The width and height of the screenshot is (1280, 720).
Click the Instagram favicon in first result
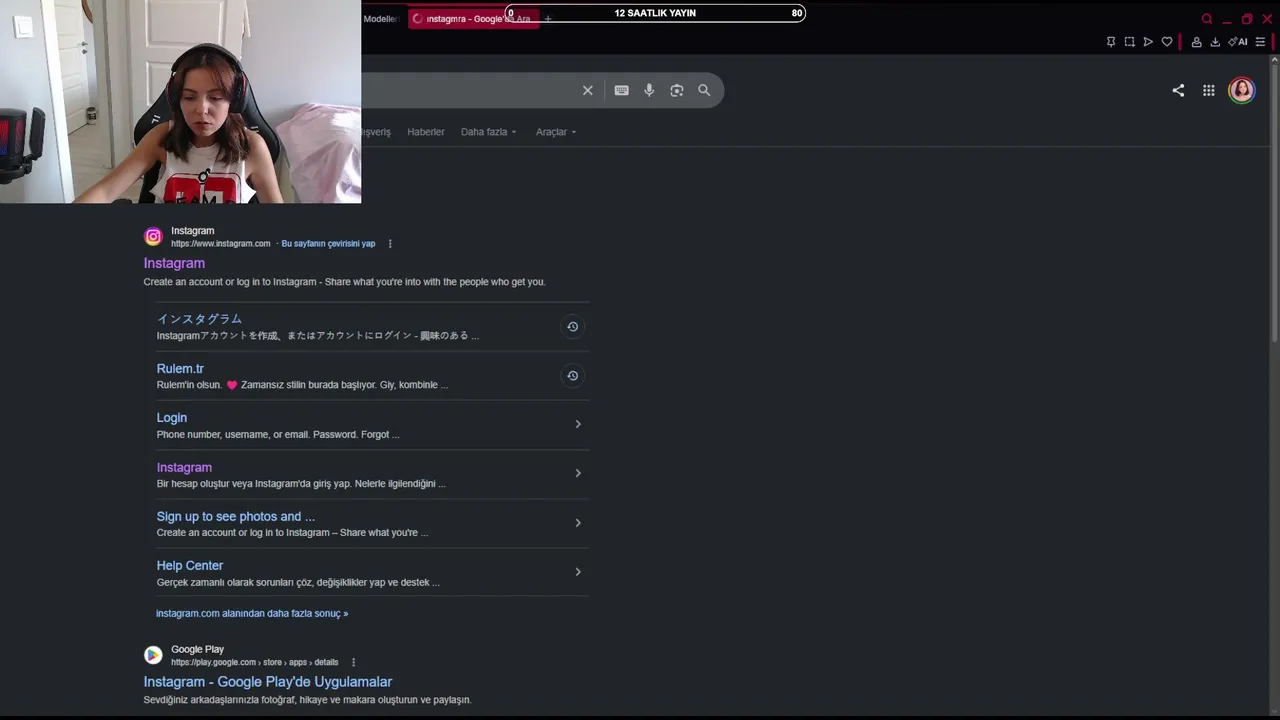point(153,237)
